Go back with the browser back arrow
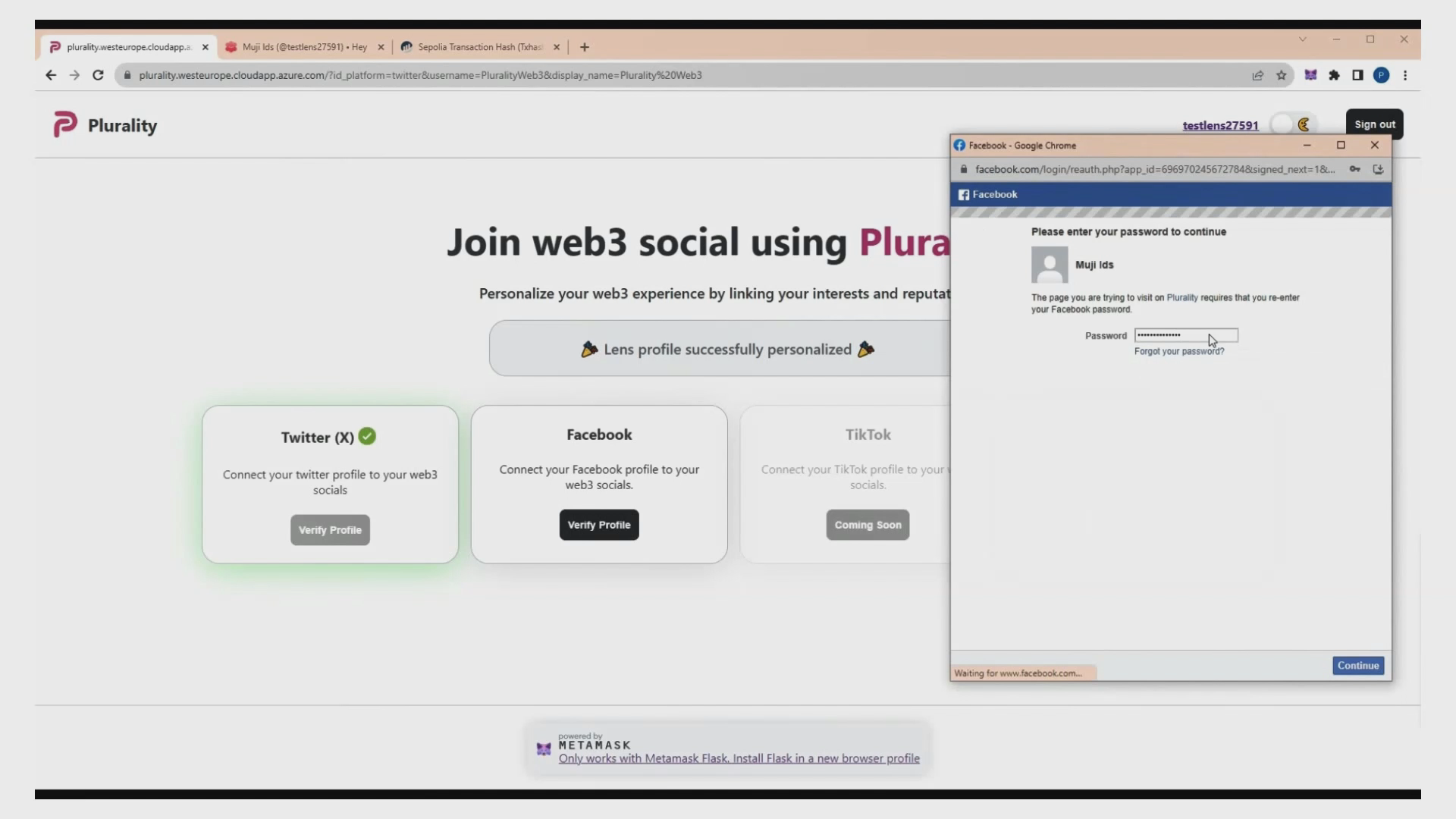Viewport: 1456px width, 819px height. (51, 75)
